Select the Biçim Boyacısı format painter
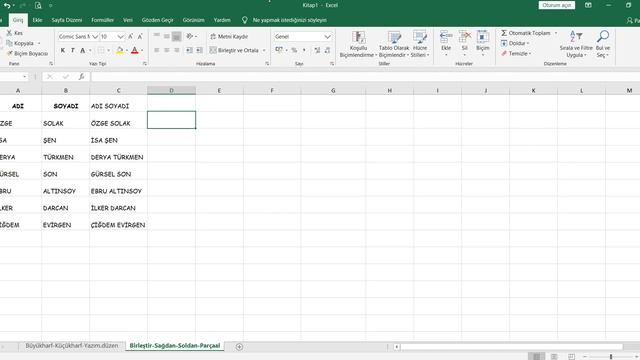The image size is (640, 360). [x=27, y=53]
